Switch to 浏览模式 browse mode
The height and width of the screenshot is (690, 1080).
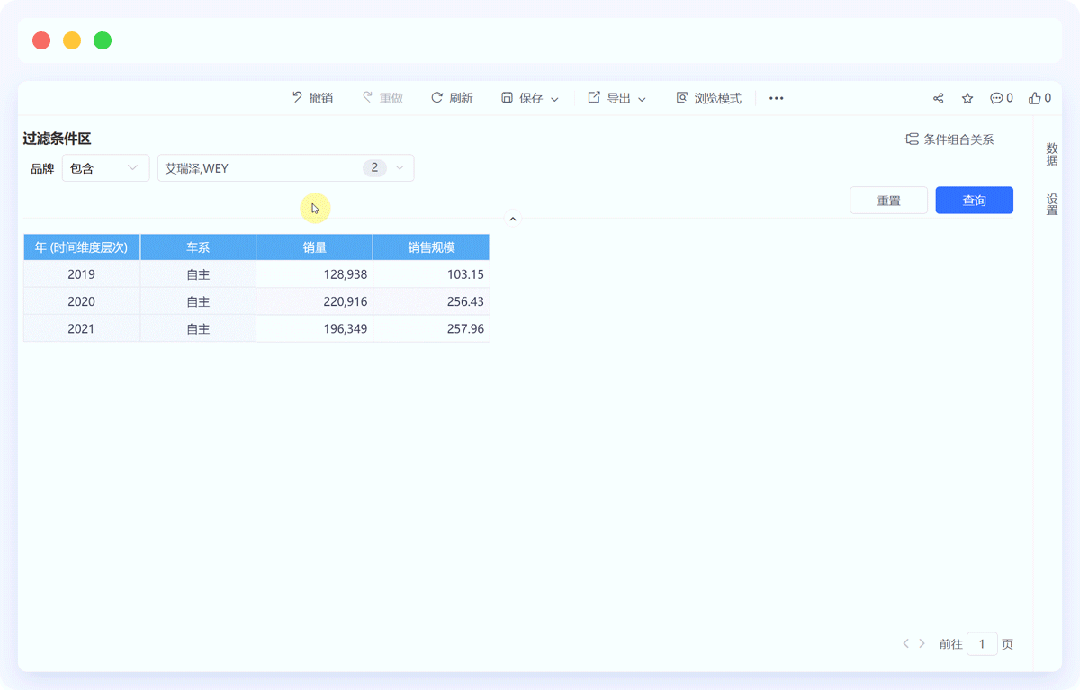coord(709,98)
